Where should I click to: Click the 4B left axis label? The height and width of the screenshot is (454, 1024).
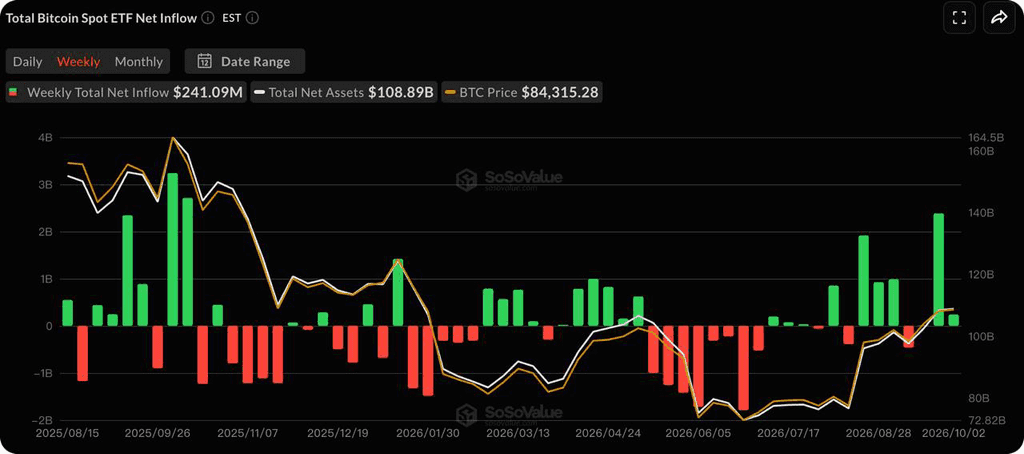(46, 138)
